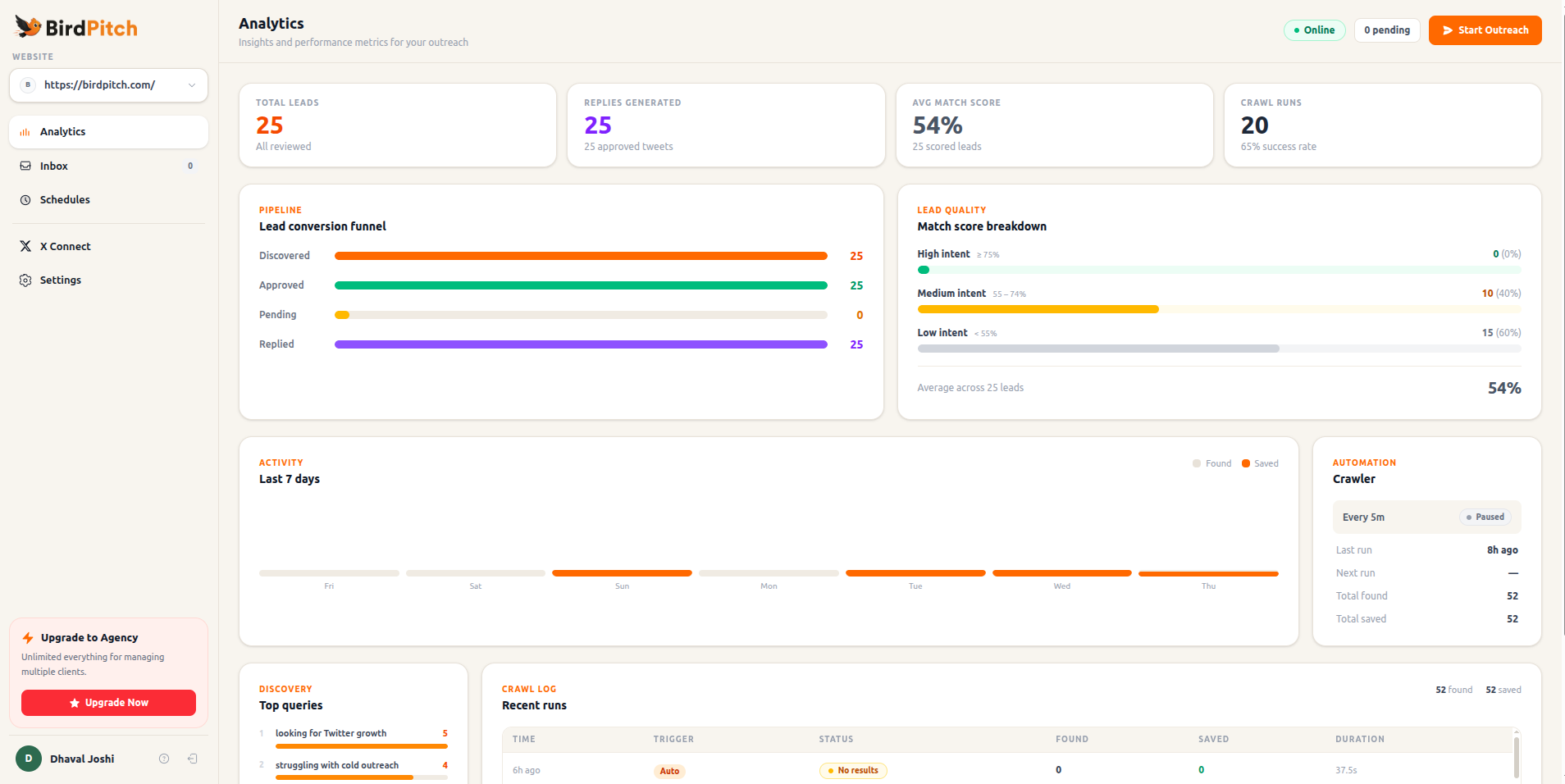Click the Settings gear icon
Viewport: 1565px width, 784px height.
[x=25, y=280]
